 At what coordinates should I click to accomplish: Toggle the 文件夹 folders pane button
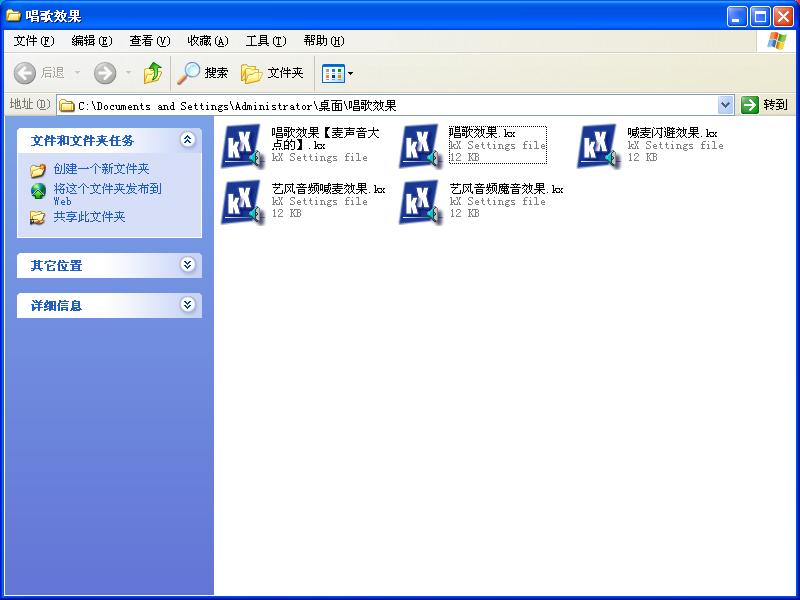[x=272, y=73]
